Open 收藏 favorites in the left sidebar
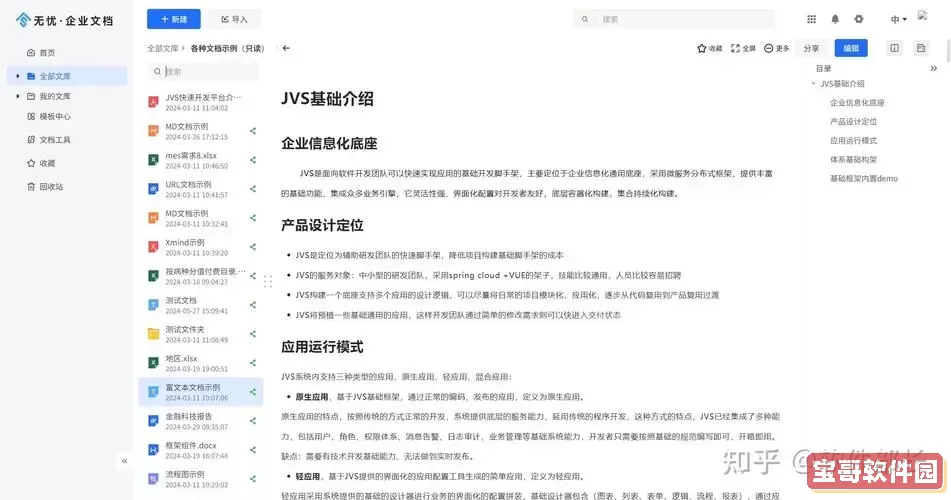 click(x=41, y=163)
